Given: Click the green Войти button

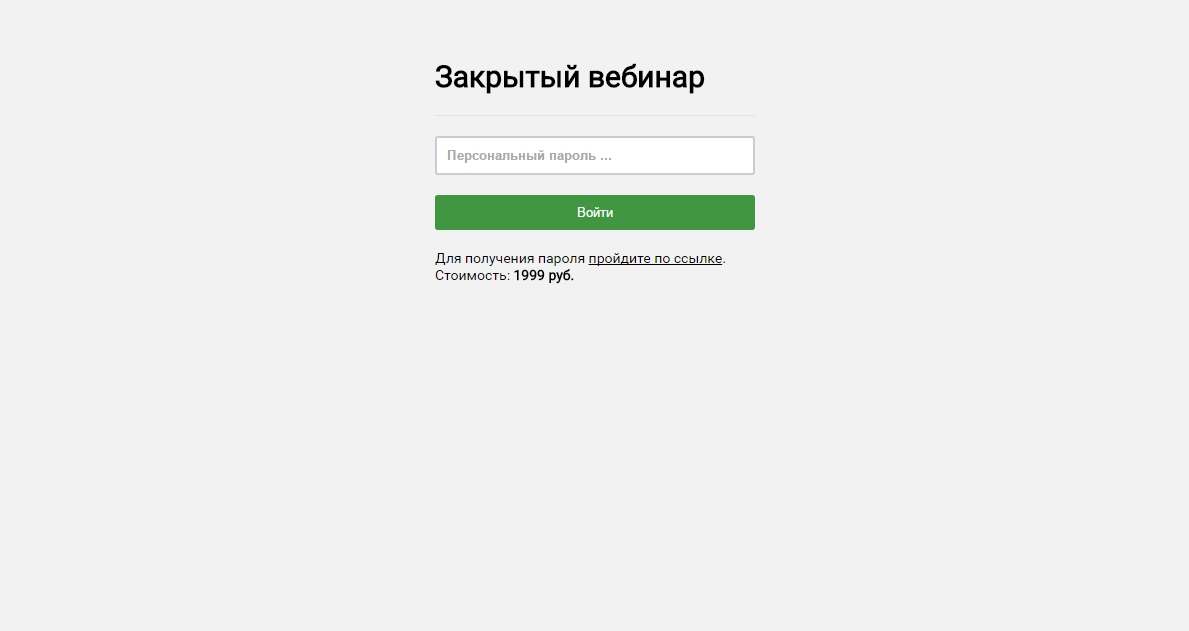Looking at the screenshot, I should tap(594, 212).
